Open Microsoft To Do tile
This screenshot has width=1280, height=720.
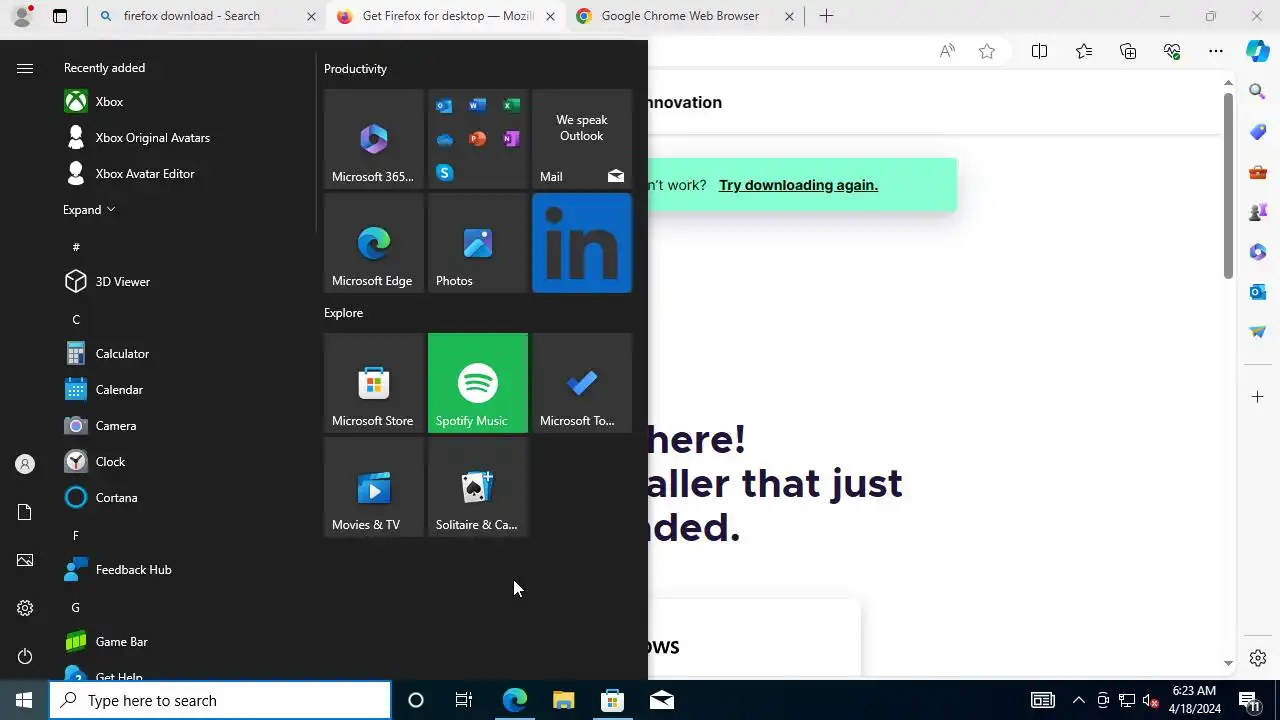pos(582,383)
